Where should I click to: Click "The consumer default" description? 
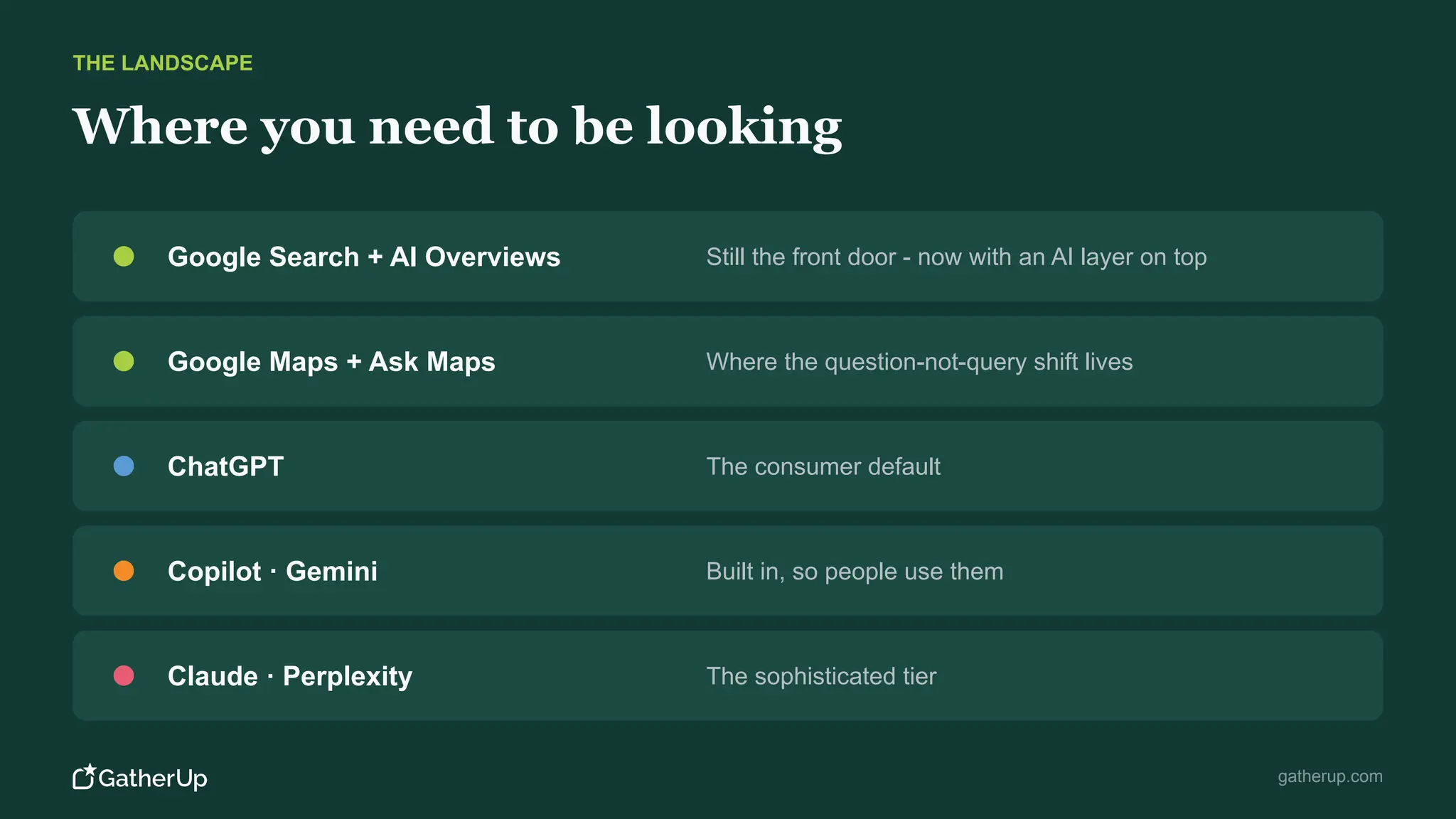tap(823, 466)
